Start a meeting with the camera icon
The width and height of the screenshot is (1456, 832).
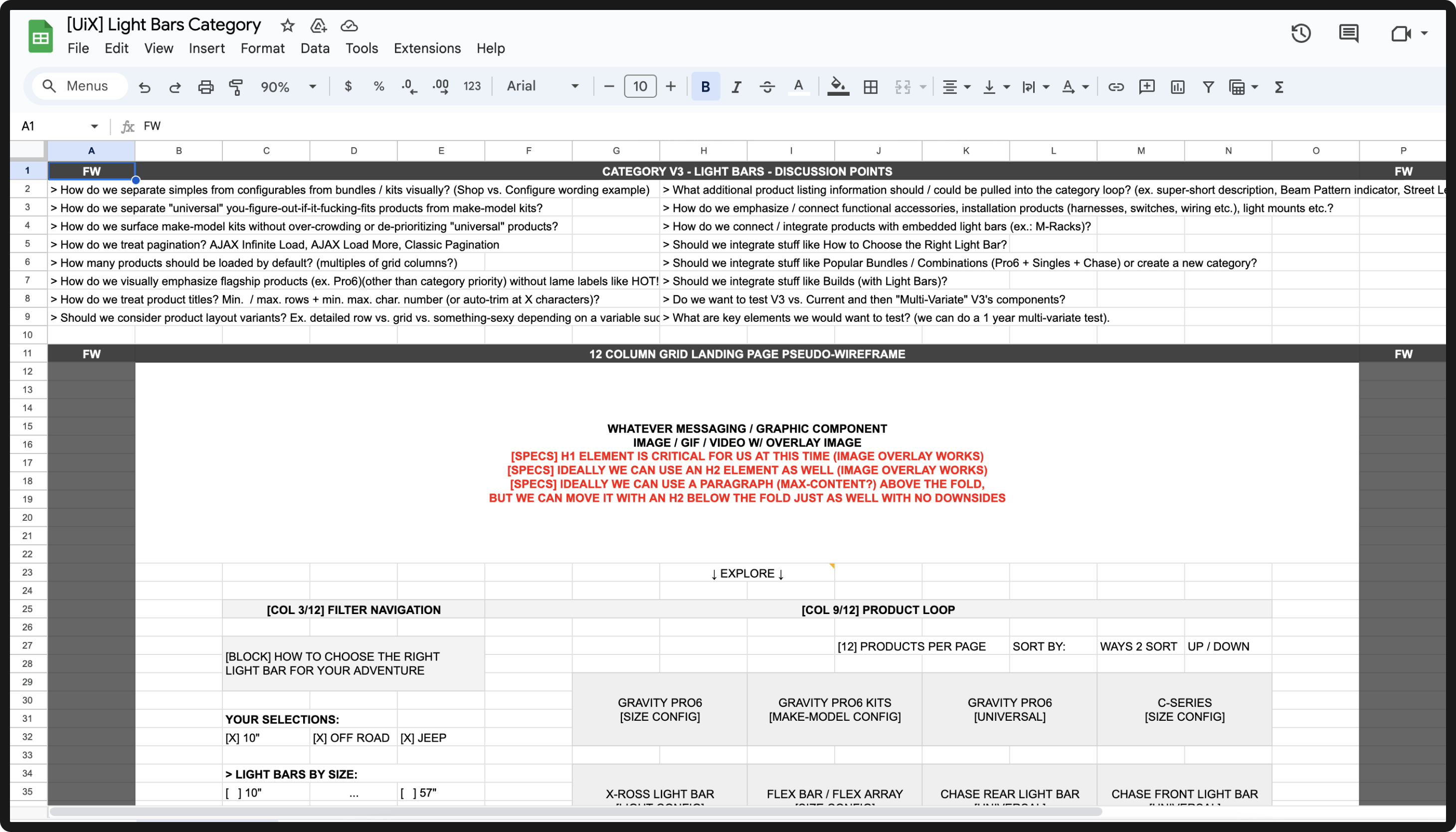(x=1401, y=33)
